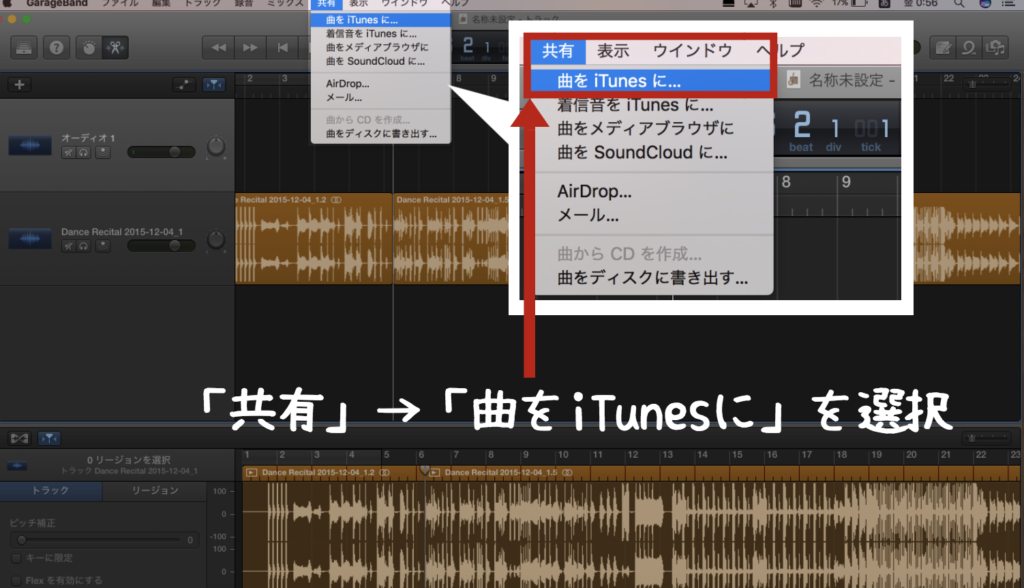Choose AirDrop… from the share menu
Viewport: 1024px width, 588px height.
click(x=380, y=84)
